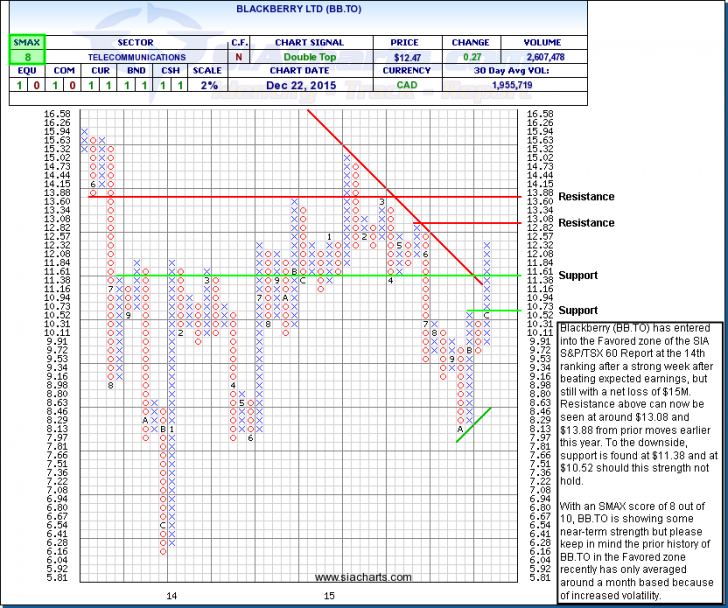The height and width of the screenshot is (608, 728).
Task: Click the Support label at 10.52
Action: [x=578, y=311]
